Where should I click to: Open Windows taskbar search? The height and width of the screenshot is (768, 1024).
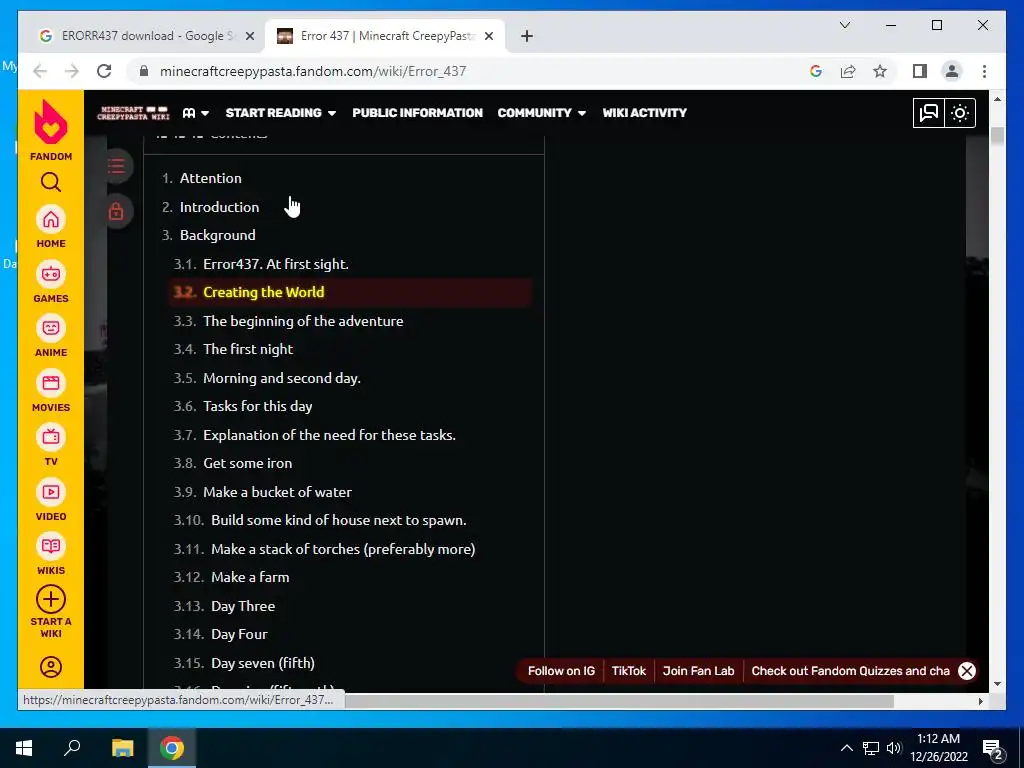72,748
